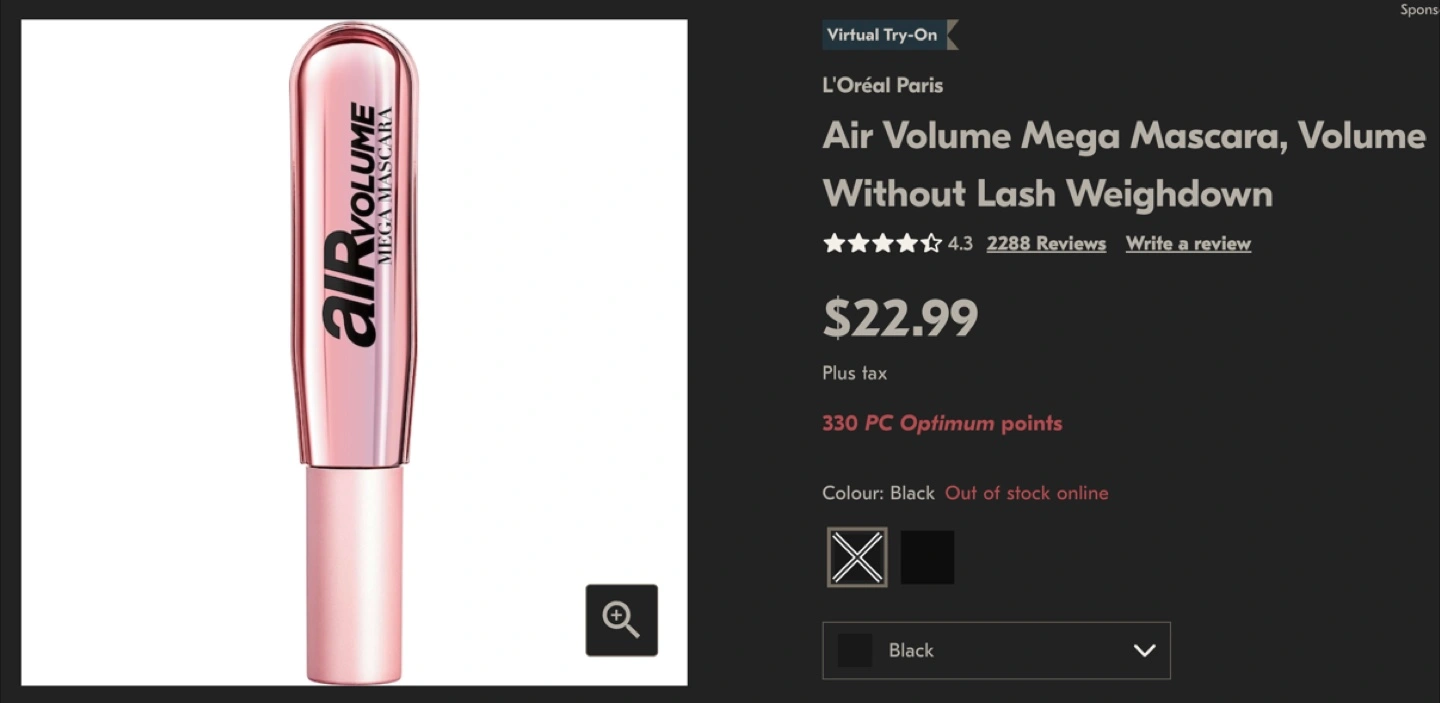Select the crossed-out colour swatch
This screenshot has height=703, width=1440.
(x=857, y=557)
